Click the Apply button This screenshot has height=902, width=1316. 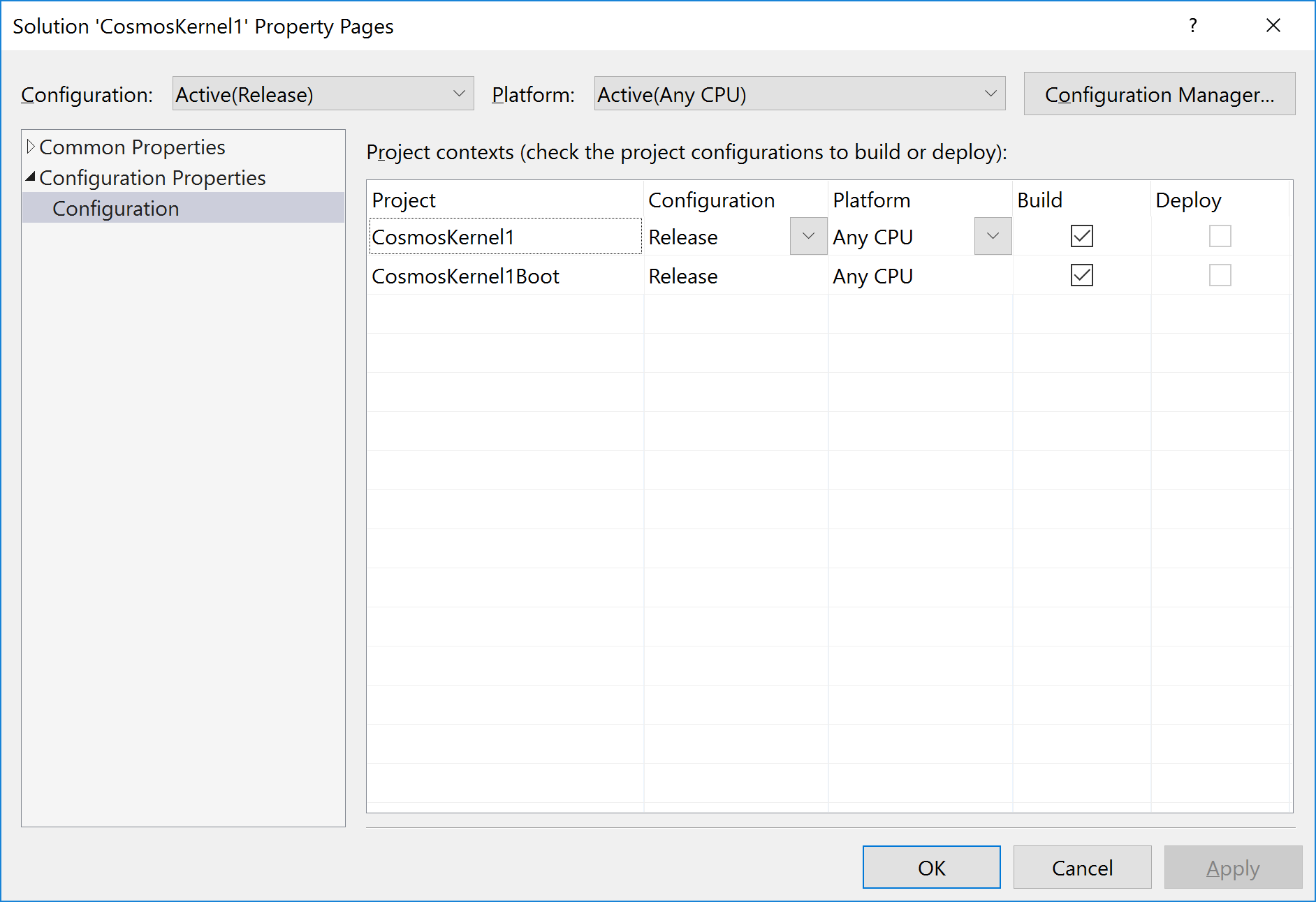click(x=1233, y=867)
